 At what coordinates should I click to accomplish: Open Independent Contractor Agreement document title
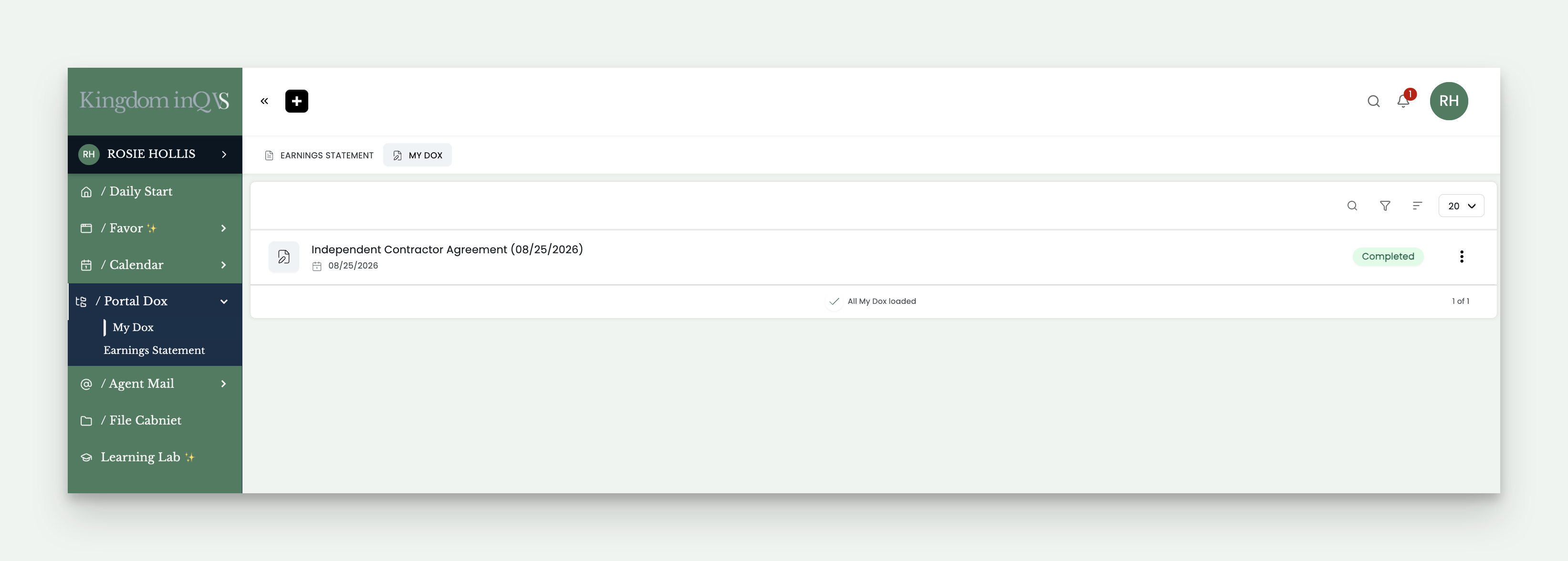click(x=447, y=249)
